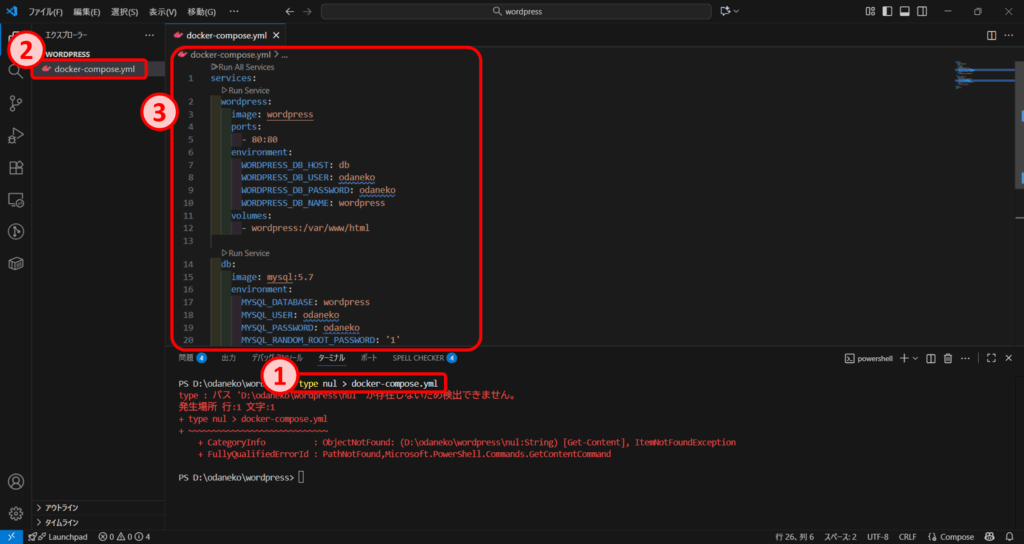Toggle the bottom panel visibility
1024x544 pixels.
904,11
